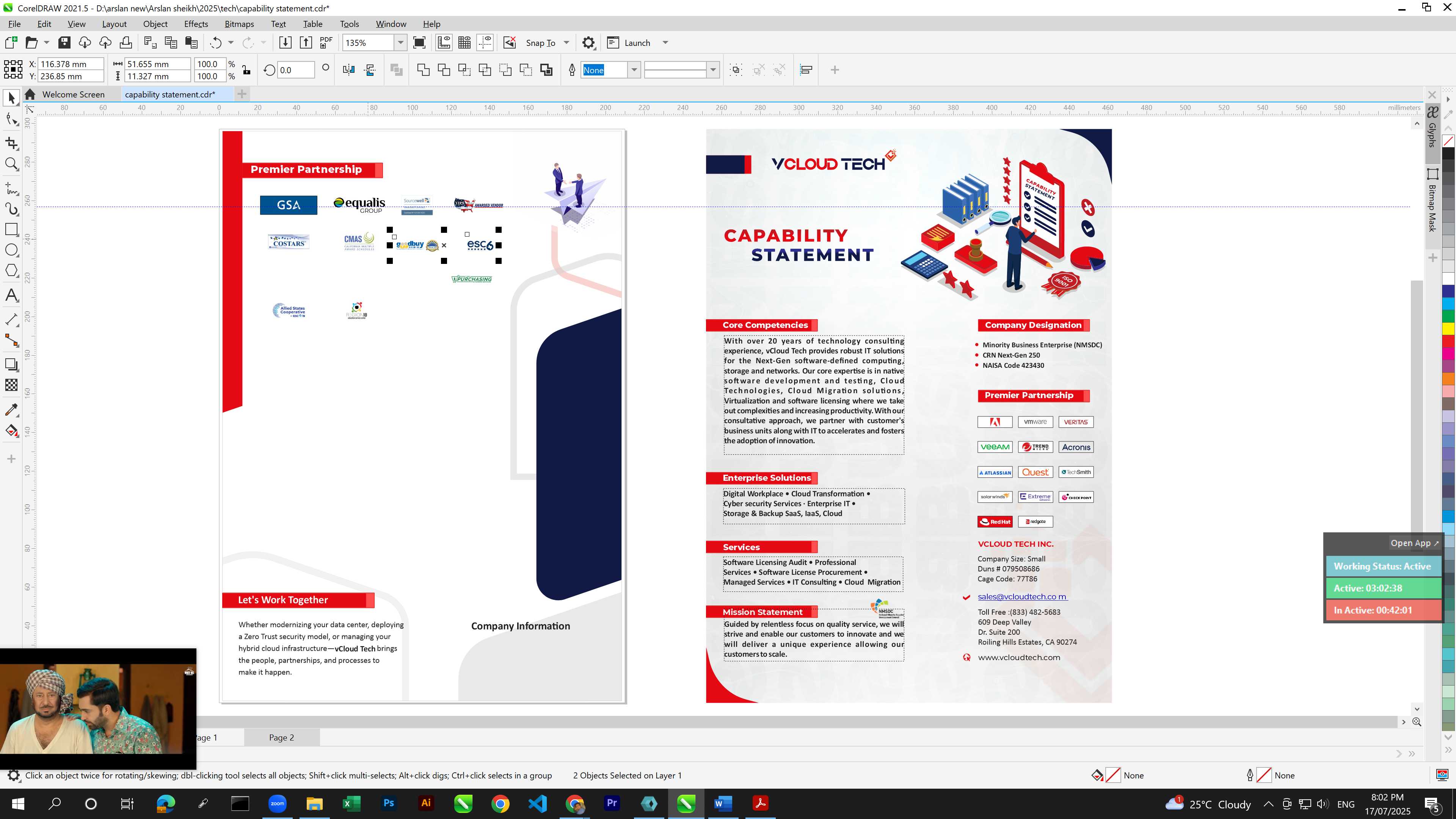Viewport: 1456px width, 819px height.
Task: Select the Rectangle tool
Action: coord(11,229)
